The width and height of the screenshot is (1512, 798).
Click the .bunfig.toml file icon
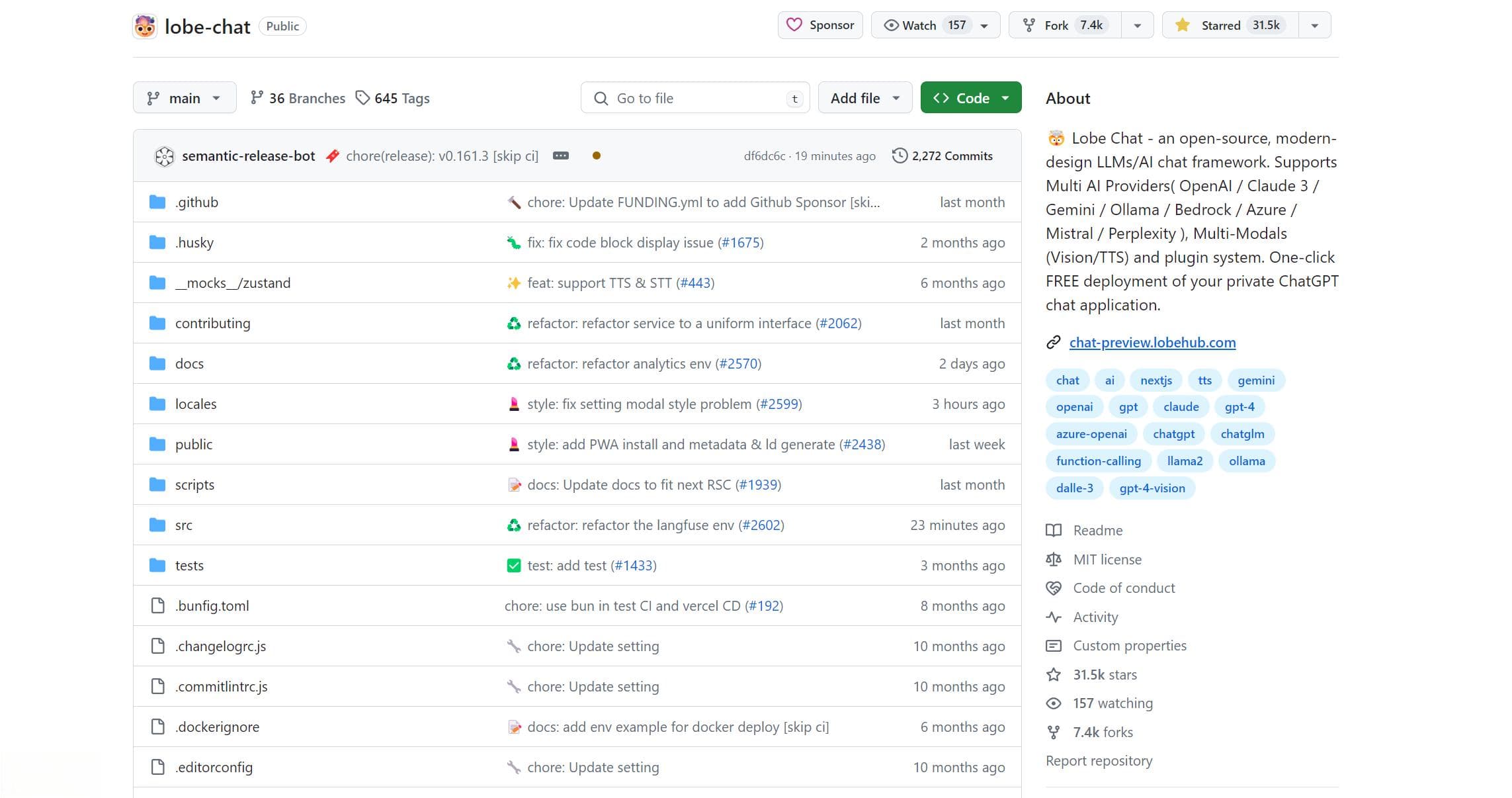[x=157, y=605]
